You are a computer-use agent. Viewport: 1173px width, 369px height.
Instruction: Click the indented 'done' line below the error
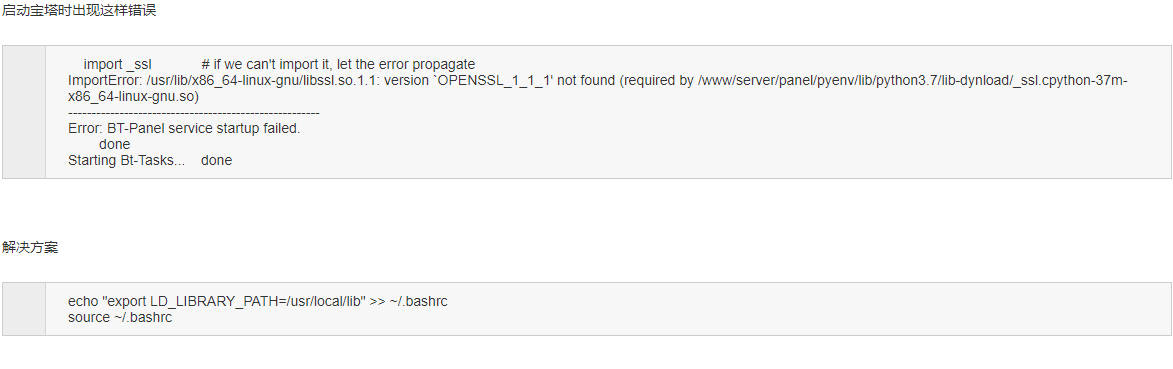[x=114, y=144]
